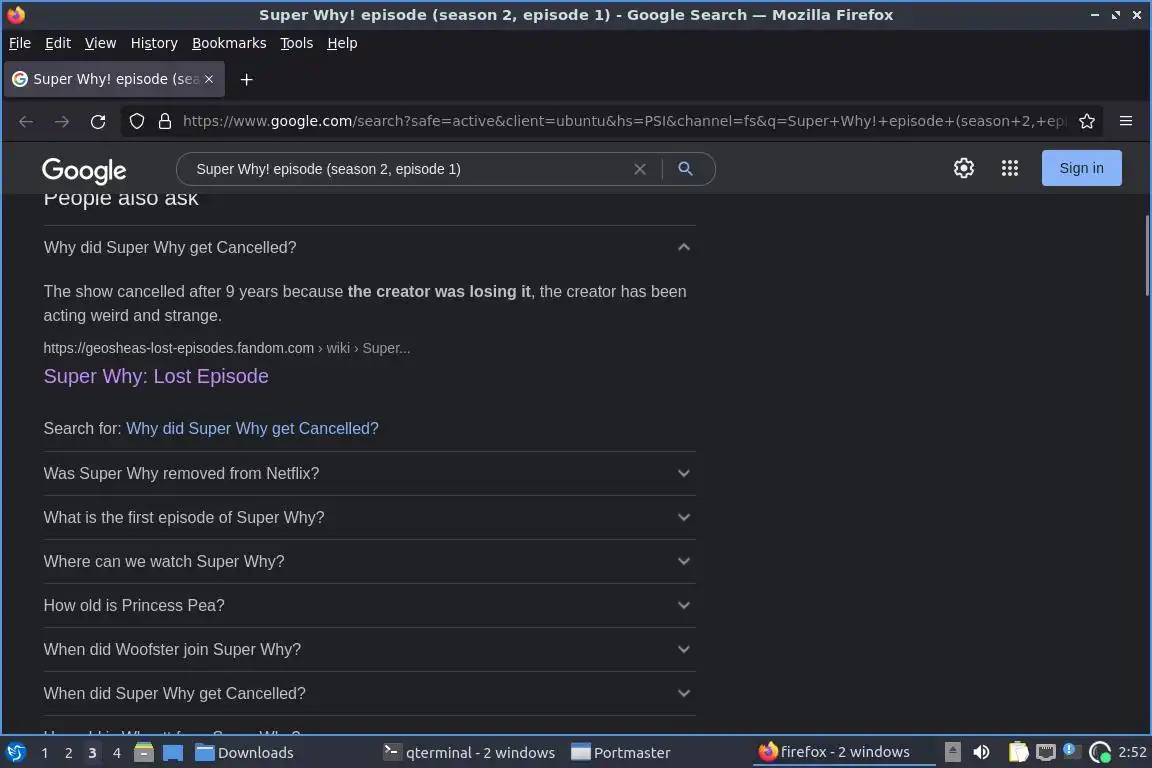Bookmark this page with the star icon

coord(1087,121)
